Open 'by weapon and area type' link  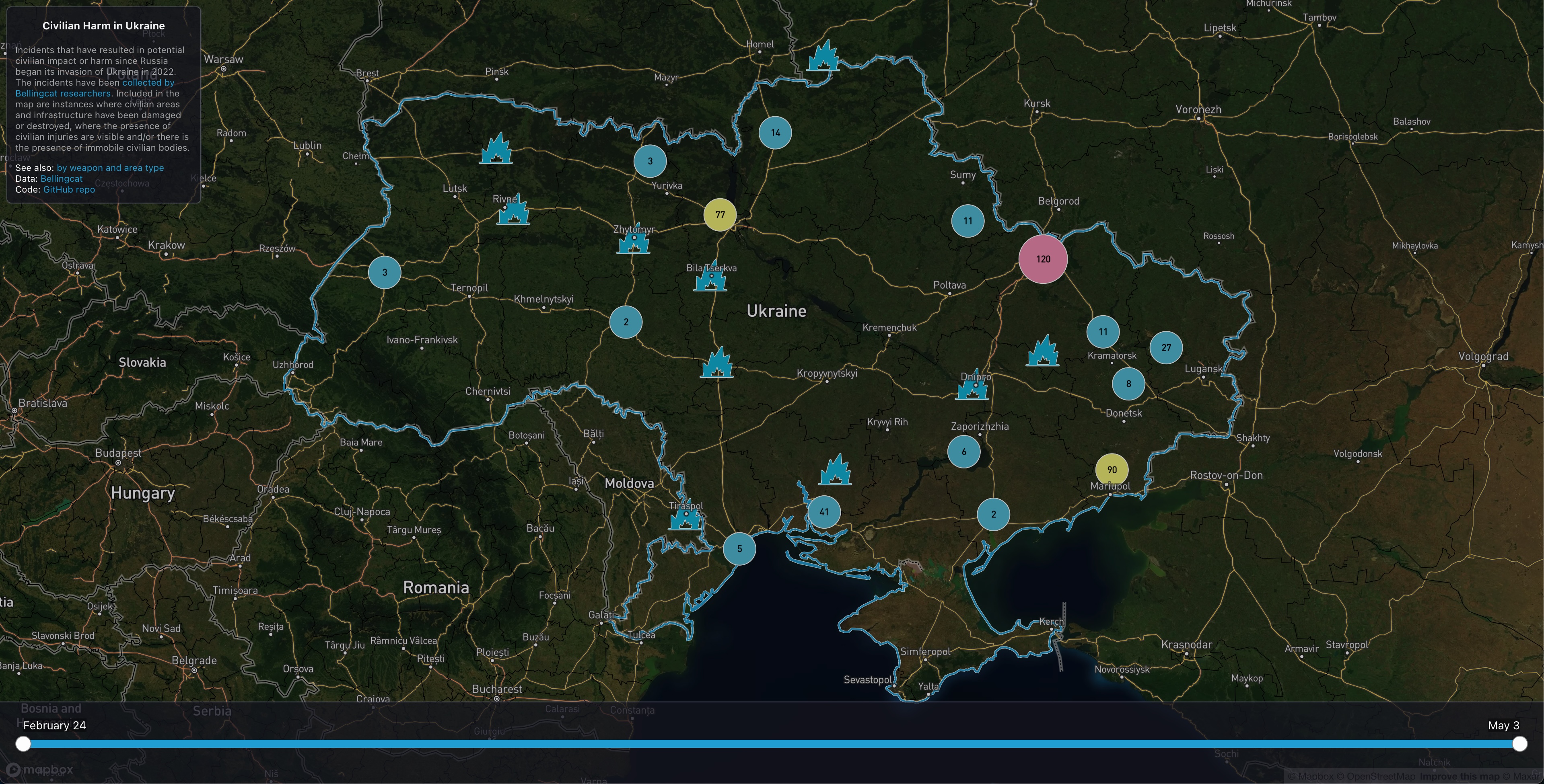pyautogui.click(x=110, y=168)
